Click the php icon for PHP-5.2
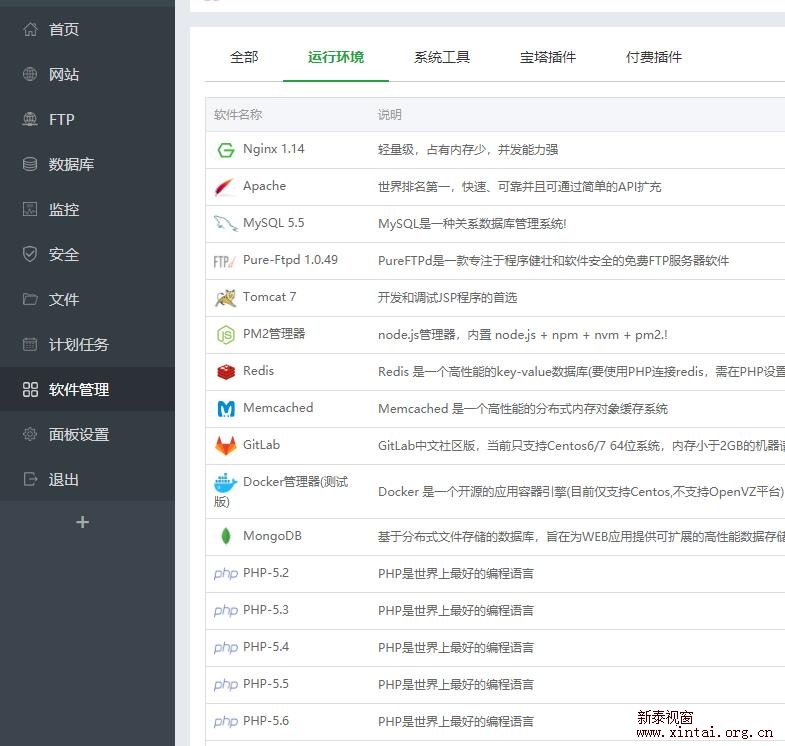Viewport: 785px width, 746px height. (226, 574)
